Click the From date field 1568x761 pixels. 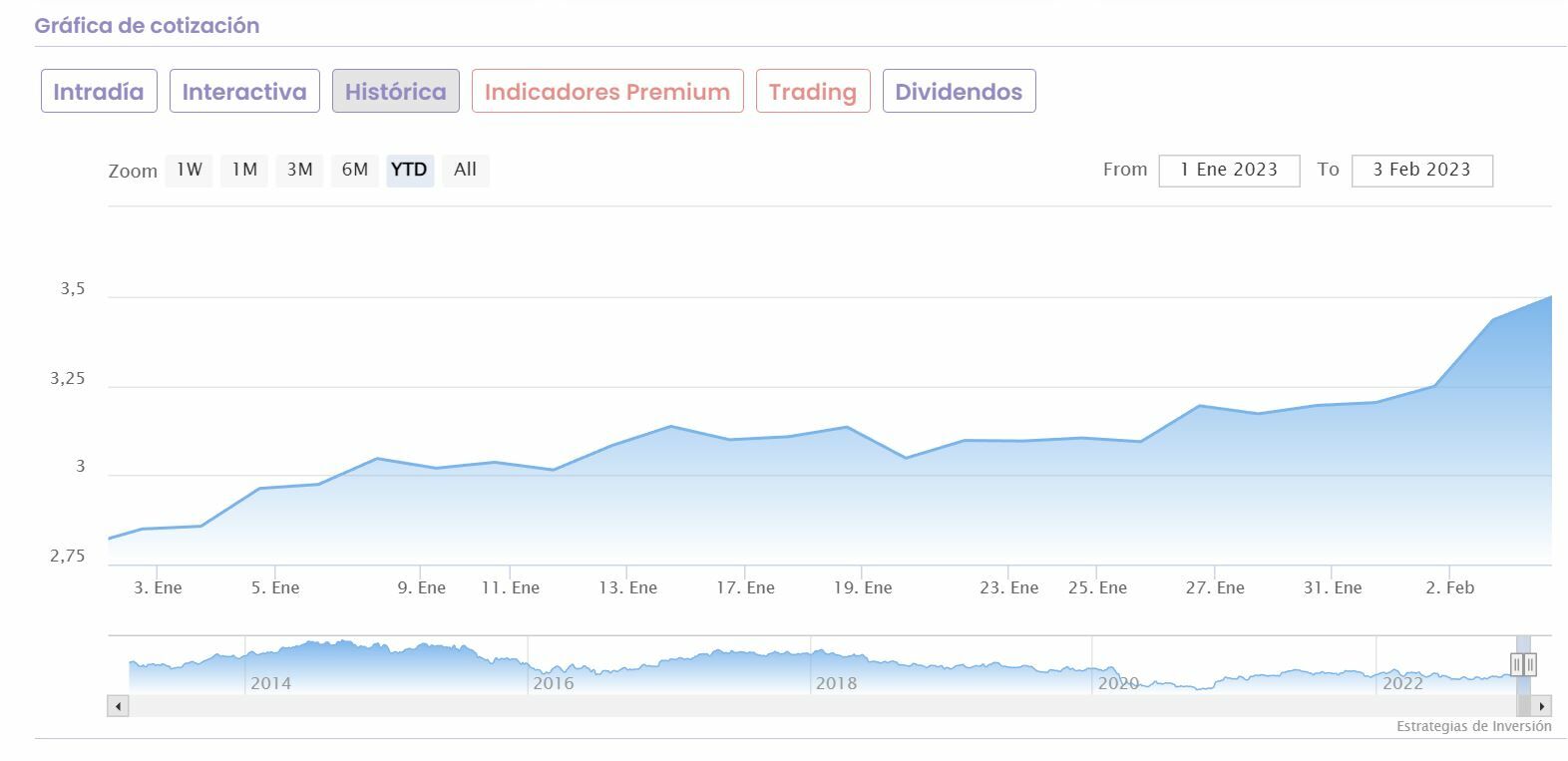(x=1229, y=171)
